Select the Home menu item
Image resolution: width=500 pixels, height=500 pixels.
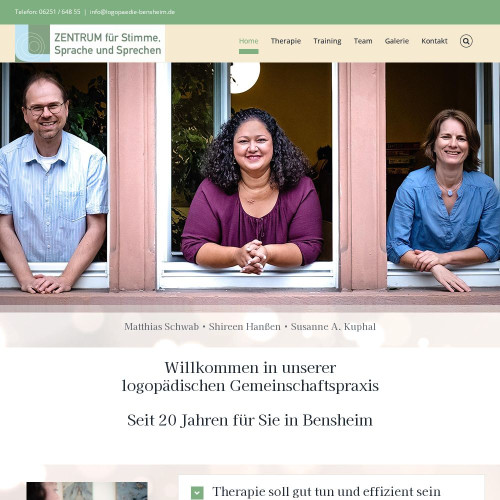pos(249,41)
